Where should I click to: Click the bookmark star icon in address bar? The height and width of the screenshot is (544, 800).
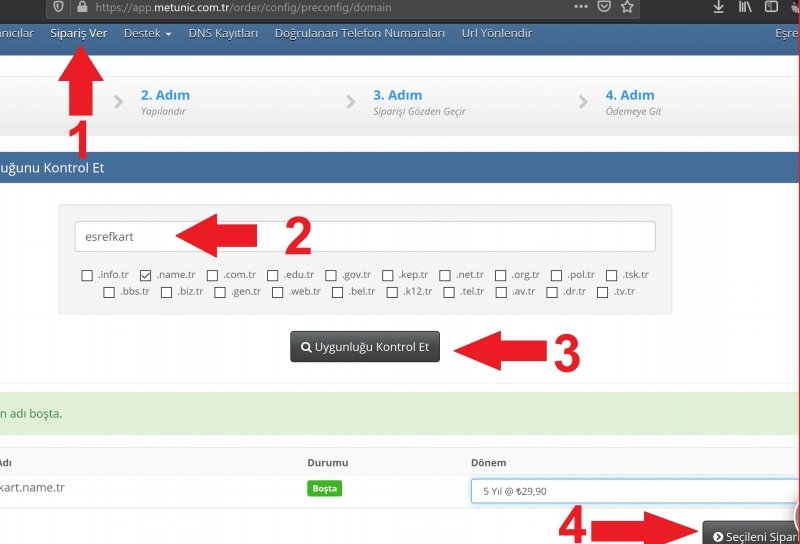pyautogui.click(x=627, y=7)
